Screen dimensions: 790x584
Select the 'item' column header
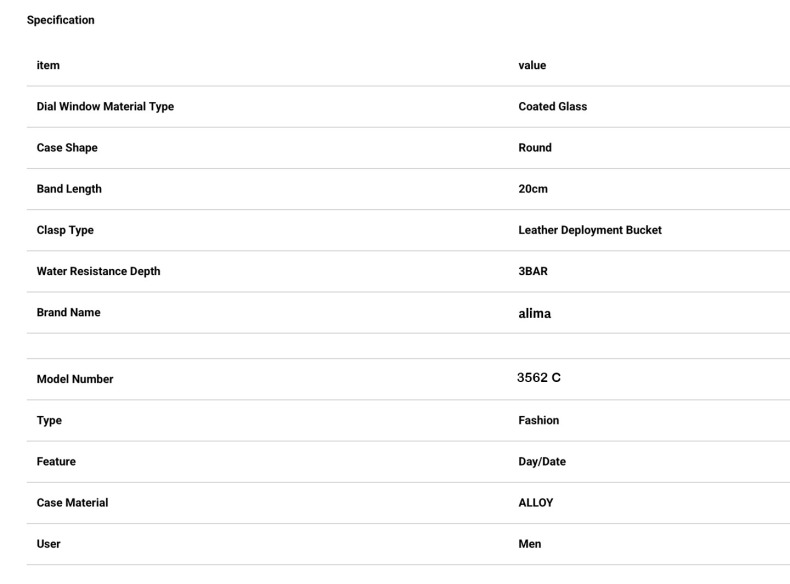(48, 66)
